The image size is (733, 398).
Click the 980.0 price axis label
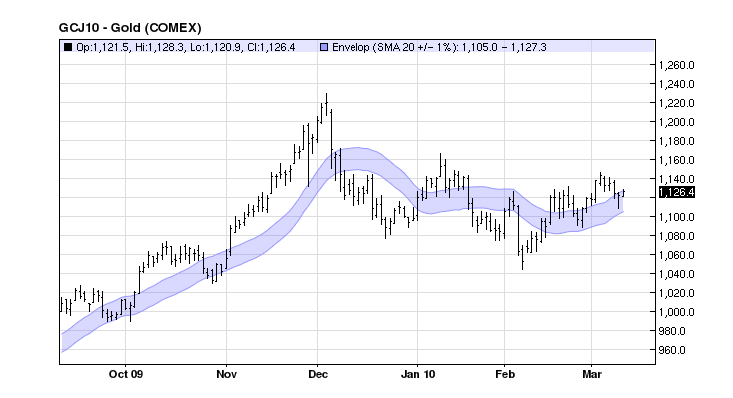pyautogui.click(x=672, y=331)
